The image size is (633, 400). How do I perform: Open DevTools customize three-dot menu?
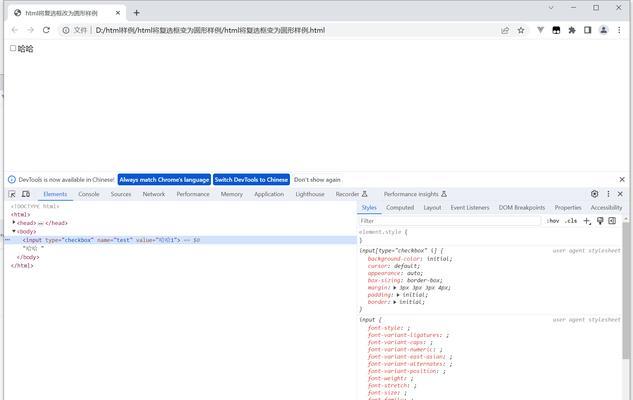point(608,194)
